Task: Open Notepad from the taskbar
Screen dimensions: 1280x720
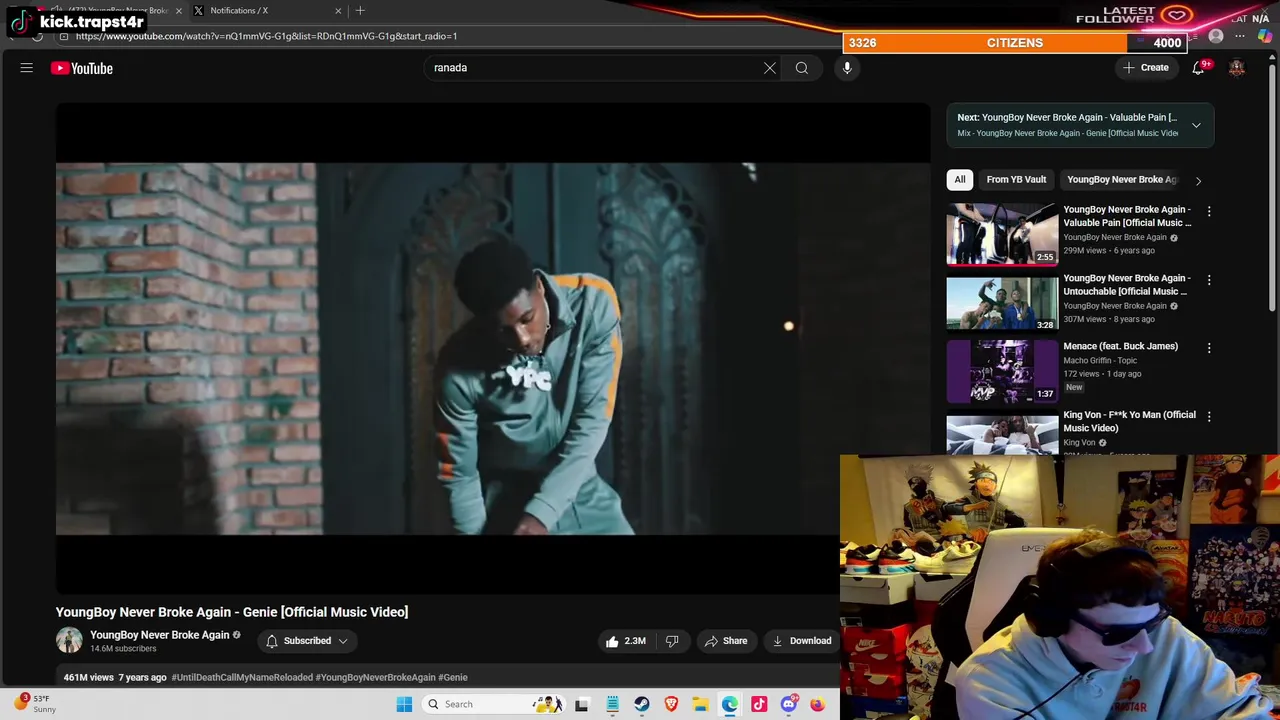Action: [612, 704]
